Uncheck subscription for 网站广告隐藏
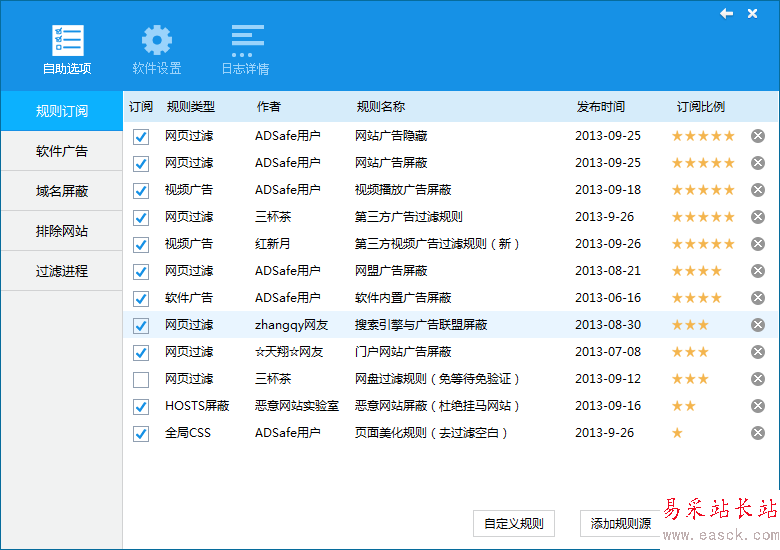This screenshot has height=550, width=780. (x=141, y=137)
